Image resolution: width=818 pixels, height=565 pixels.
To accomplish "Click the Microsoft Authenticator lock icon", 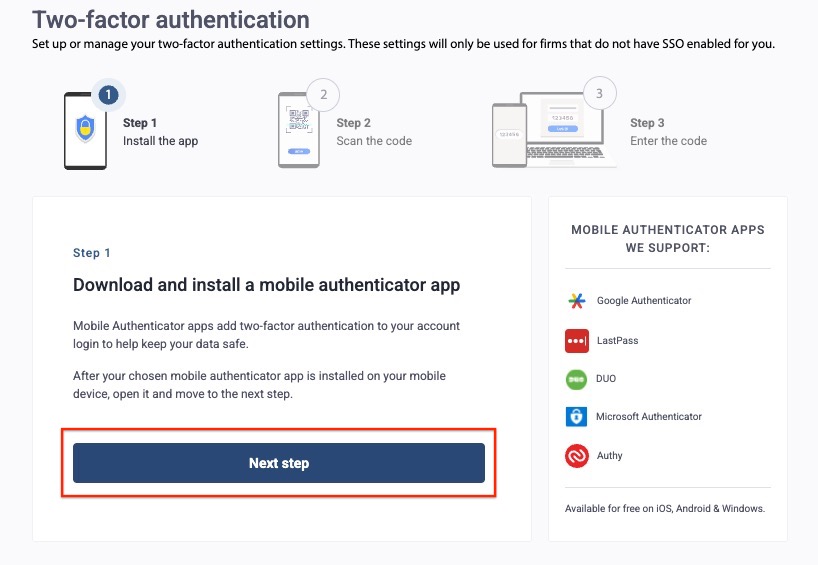I will [x=576, y=417].
